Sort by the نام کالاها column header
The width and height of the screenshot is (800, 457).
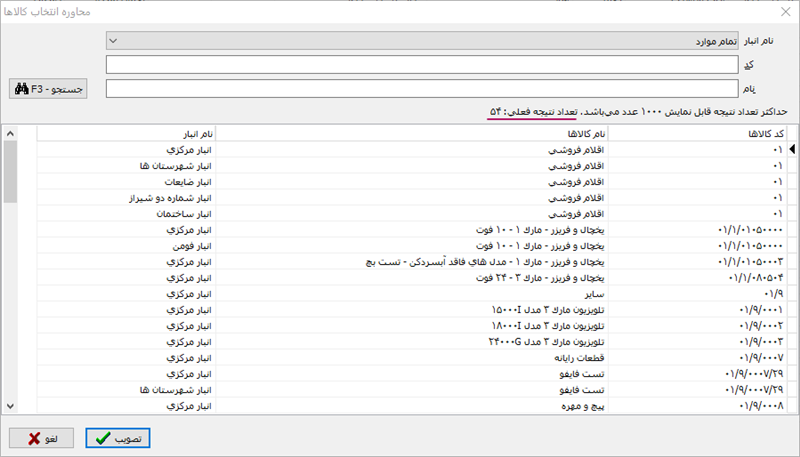pos(412,133)
